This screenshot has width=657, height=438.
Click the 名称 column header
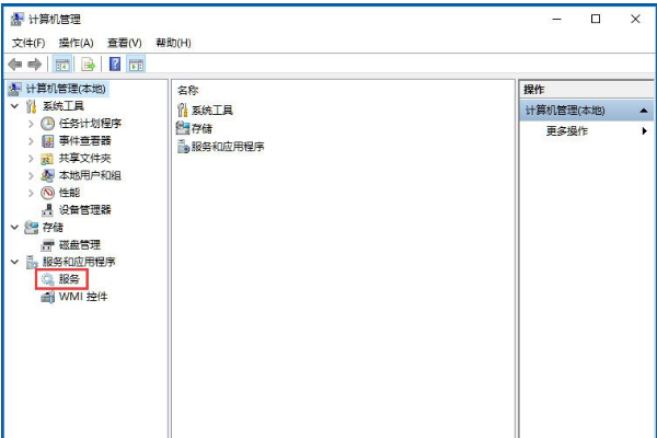[188, 90]
